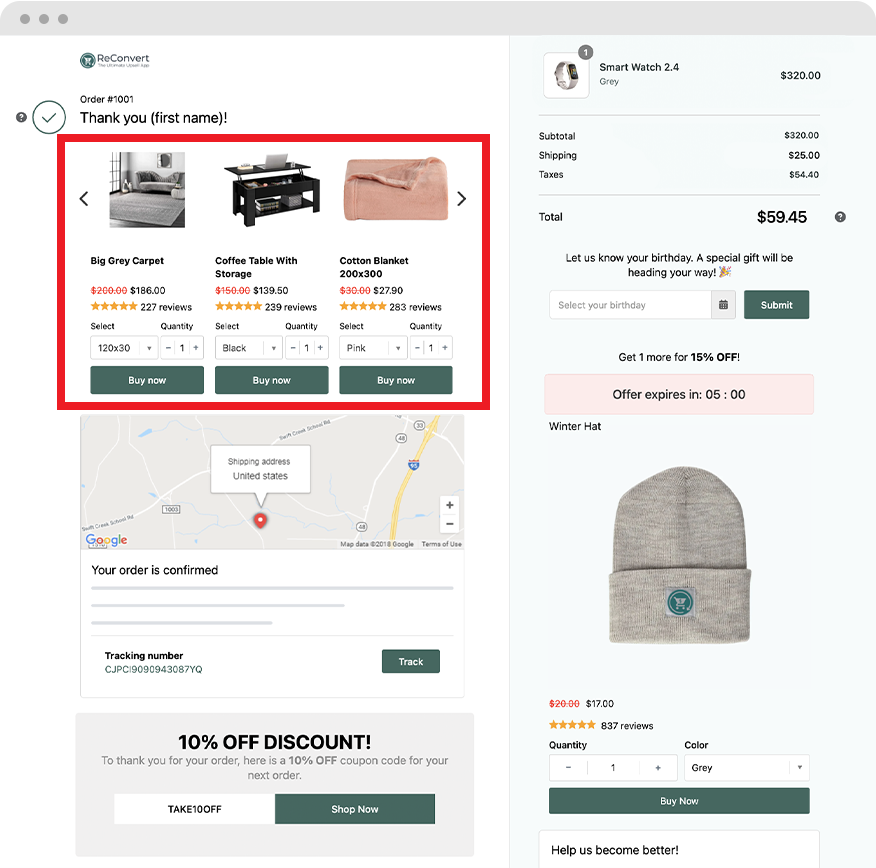Image resolution: width=876 pixels, height=868 pixels.
Task: Click the 239 reviews rating
Action: [266, 307]
